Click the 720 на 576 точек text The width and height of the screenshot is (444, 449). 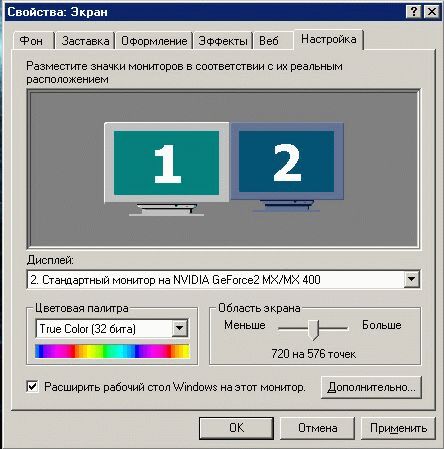tap(313, 354)
